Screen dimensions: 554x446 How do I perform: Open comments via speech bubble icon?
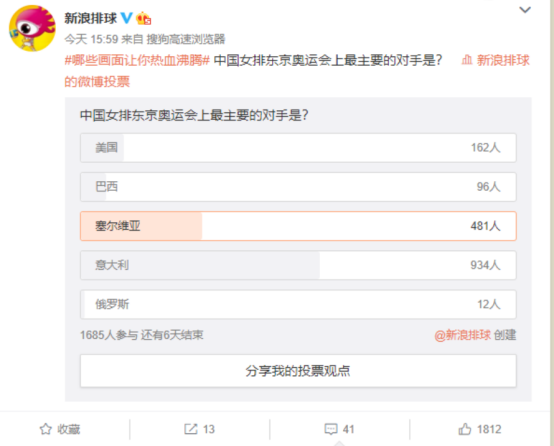331,429
